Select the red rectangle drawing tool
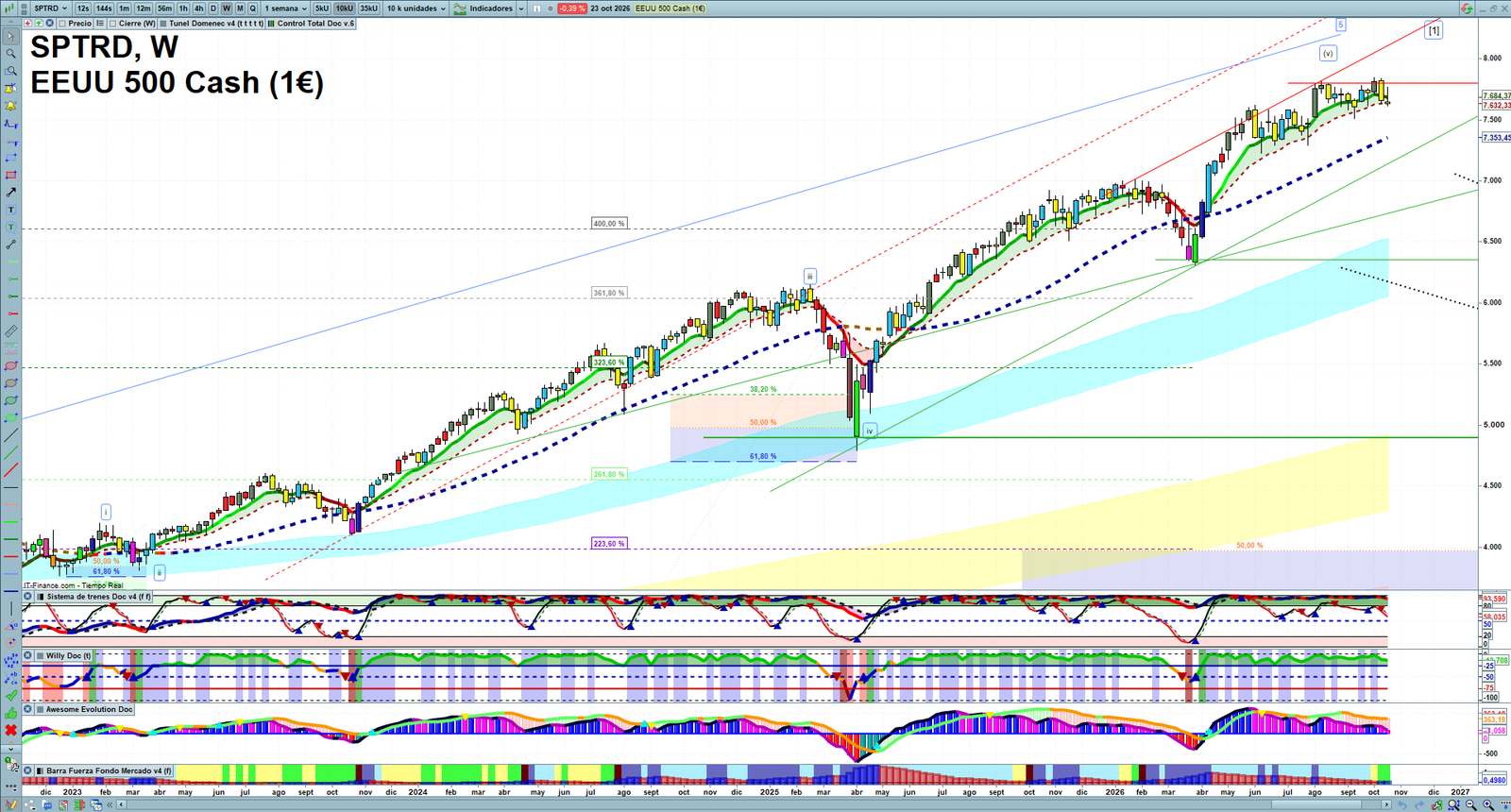The height and width of the screenshot is (812, 1511). click(x=10, y=176)
